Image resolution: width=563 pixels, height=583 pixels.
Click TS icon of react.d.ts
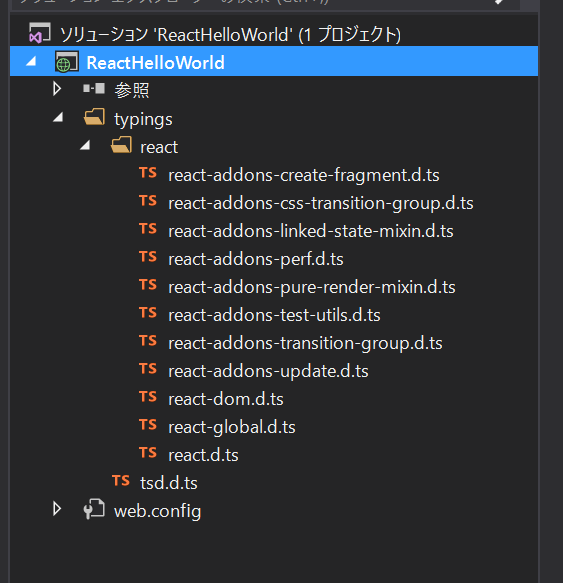click(148, 452)
